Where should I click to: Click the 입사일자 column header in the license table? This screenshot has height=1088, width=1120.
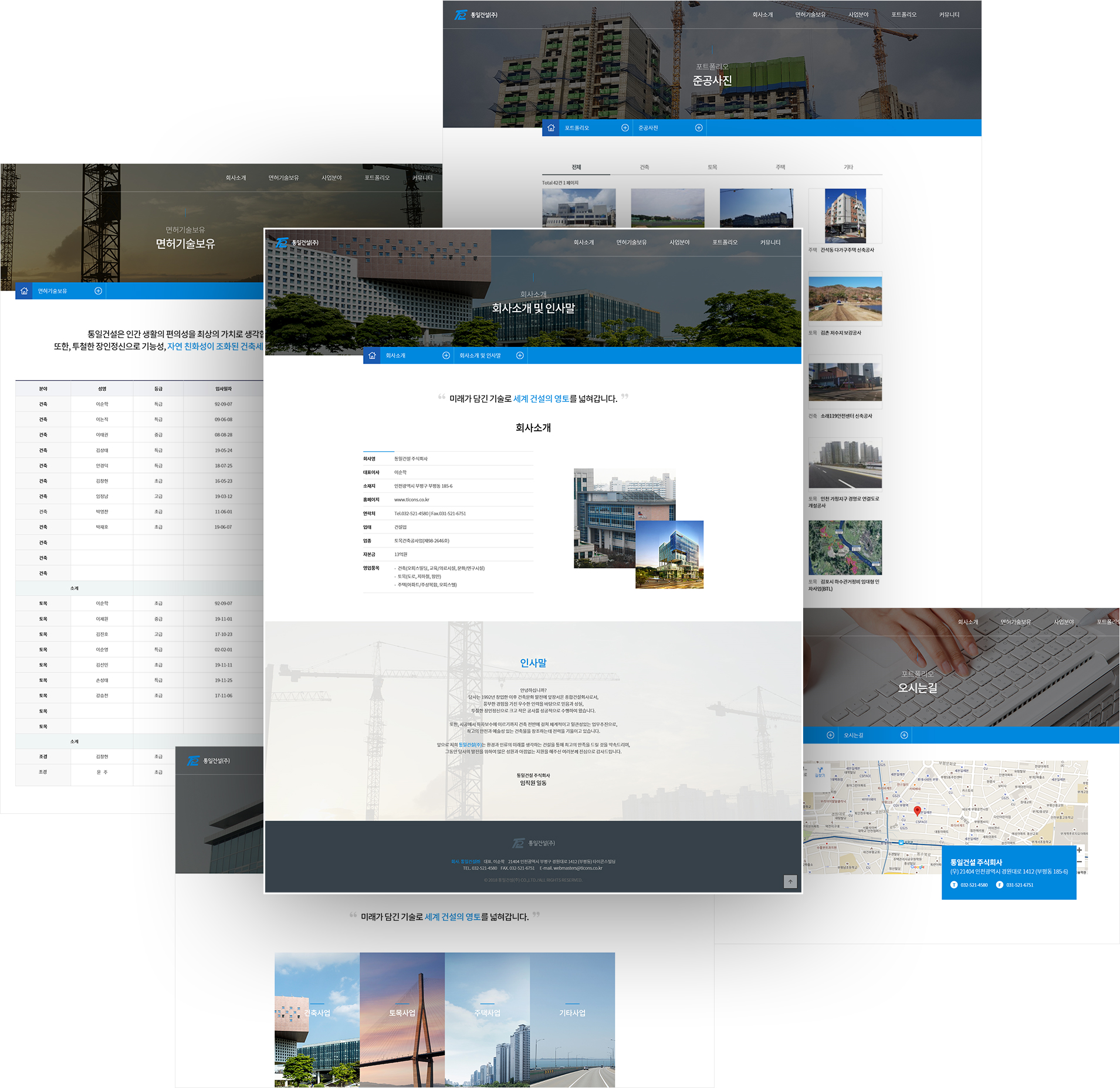coord(223,389)
